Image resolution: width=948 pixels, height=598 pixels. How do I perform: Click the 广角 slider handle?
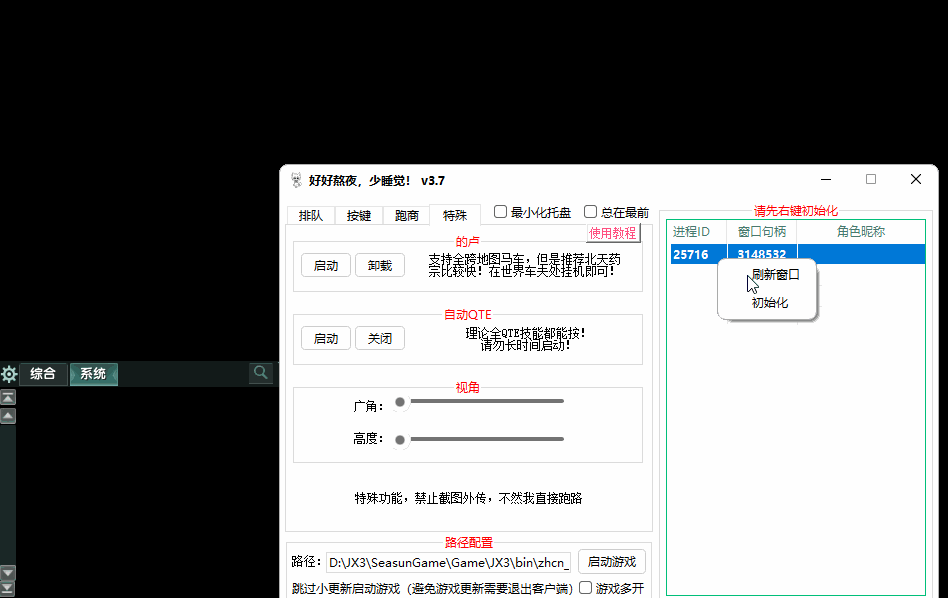pyautogui.click(x=400, y=403)
